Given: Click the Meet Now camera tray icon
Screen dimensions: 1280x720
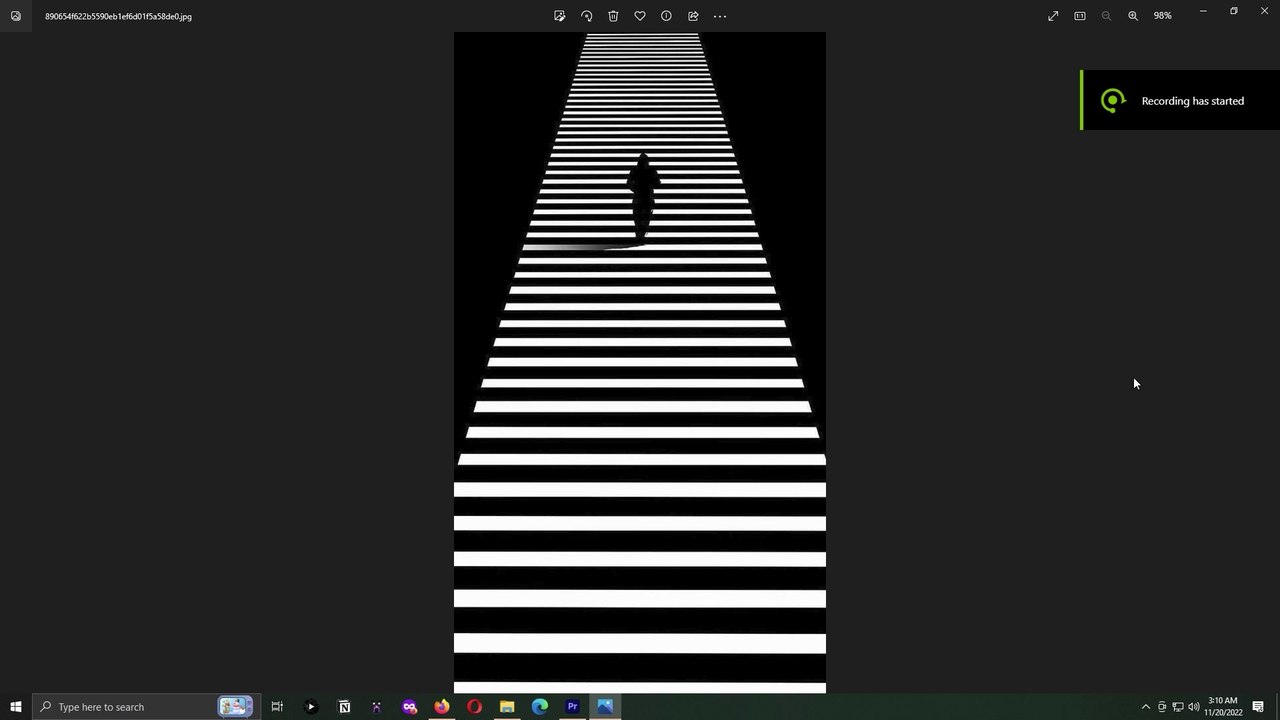Looking at the screenshot, I should (x=1162, y=707).
